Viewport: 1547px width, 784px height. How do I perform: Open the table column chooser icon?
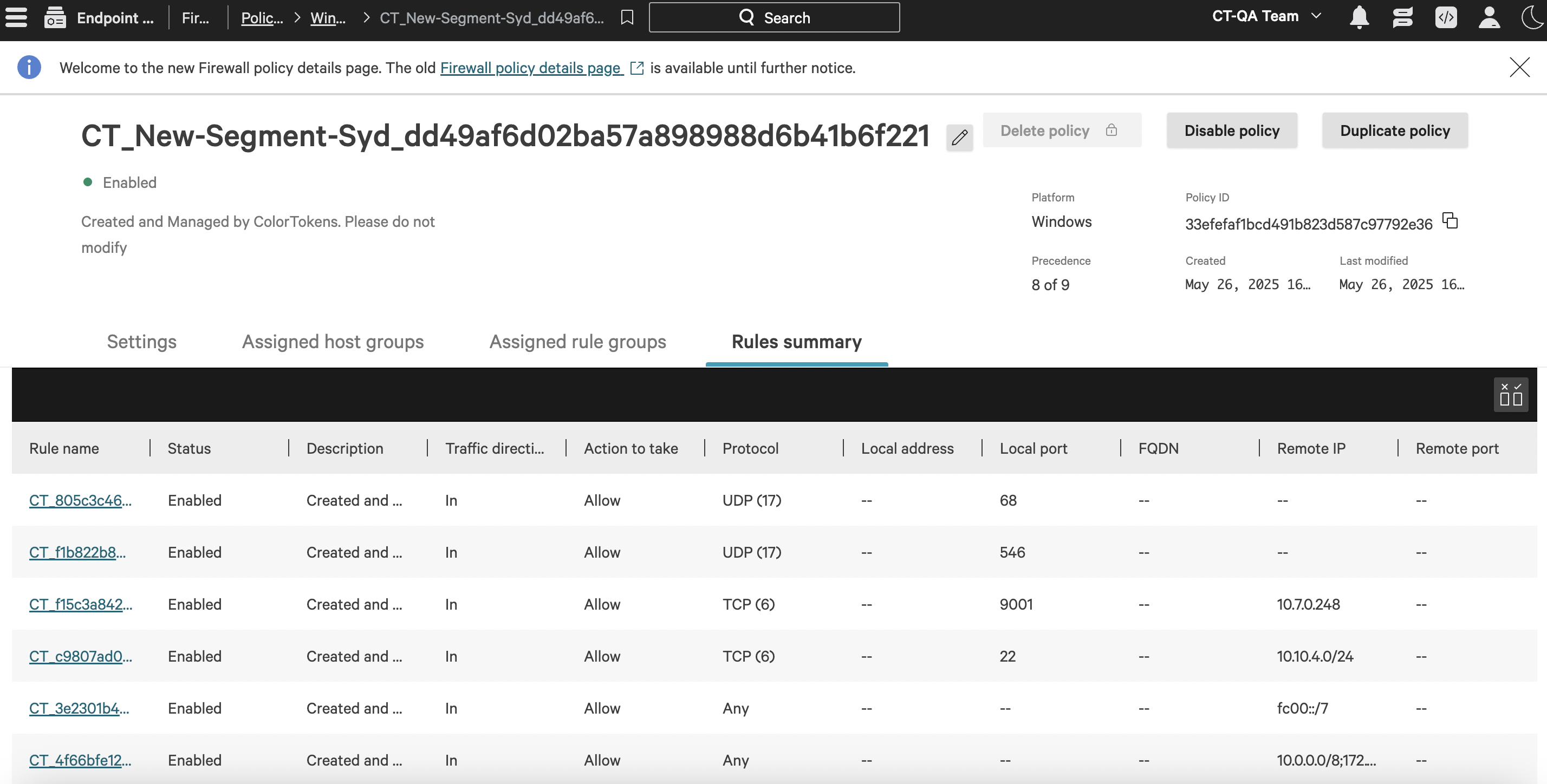[1510, 394]
